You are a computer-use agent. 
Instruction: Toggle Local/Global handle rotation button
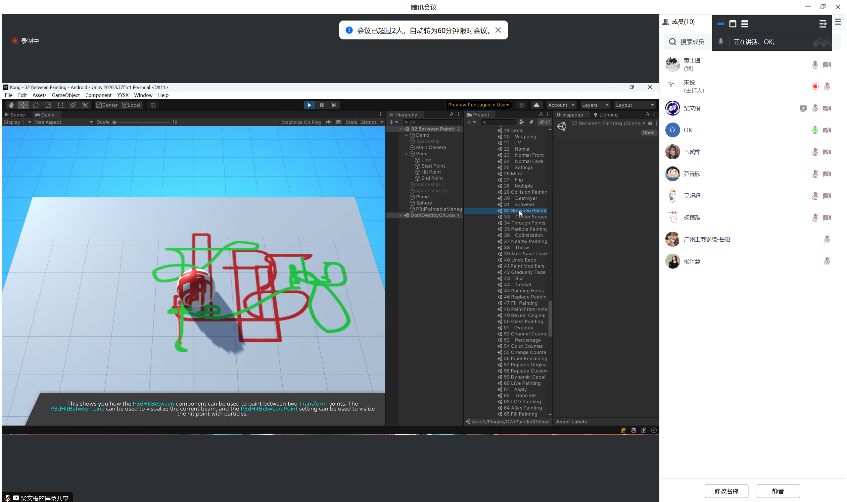click(132, 104)
